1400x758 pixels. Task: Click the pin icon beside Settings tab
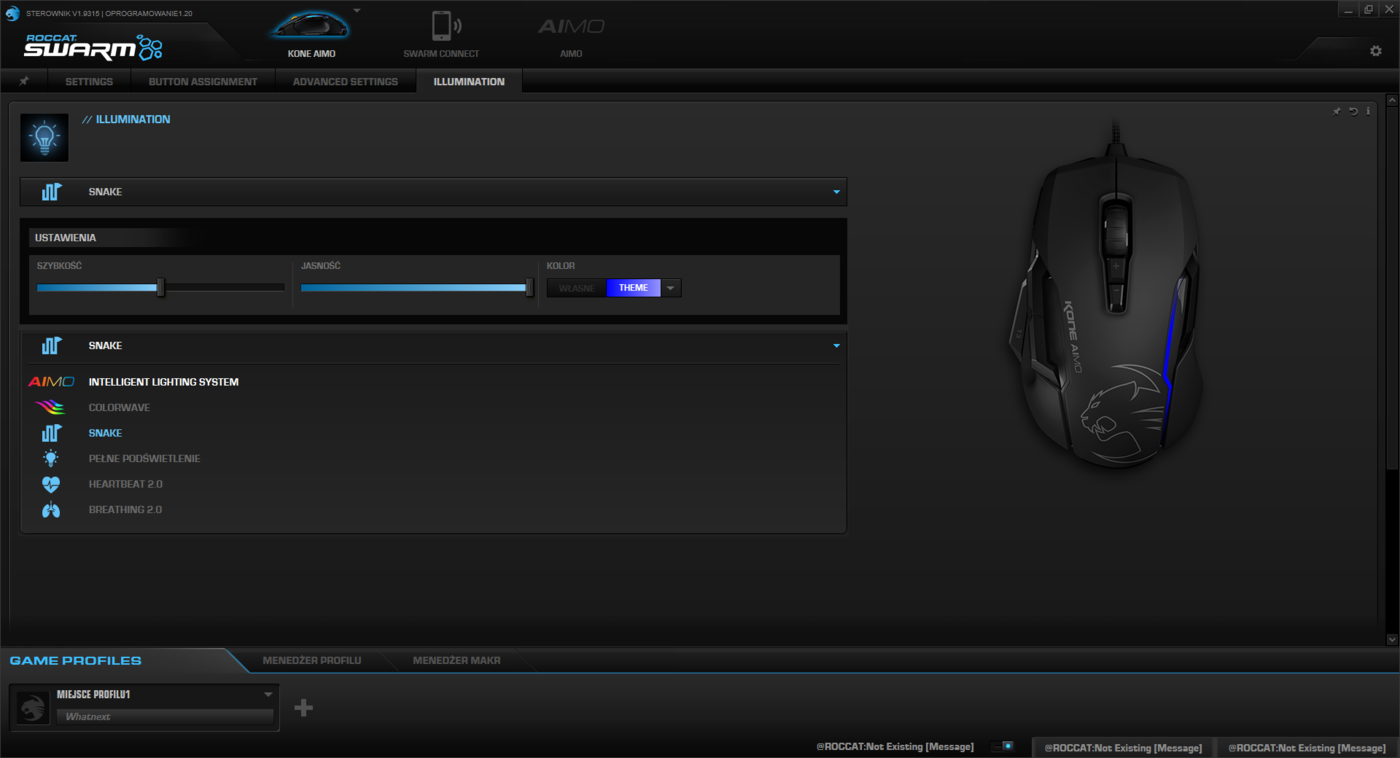tap(24, 81)
